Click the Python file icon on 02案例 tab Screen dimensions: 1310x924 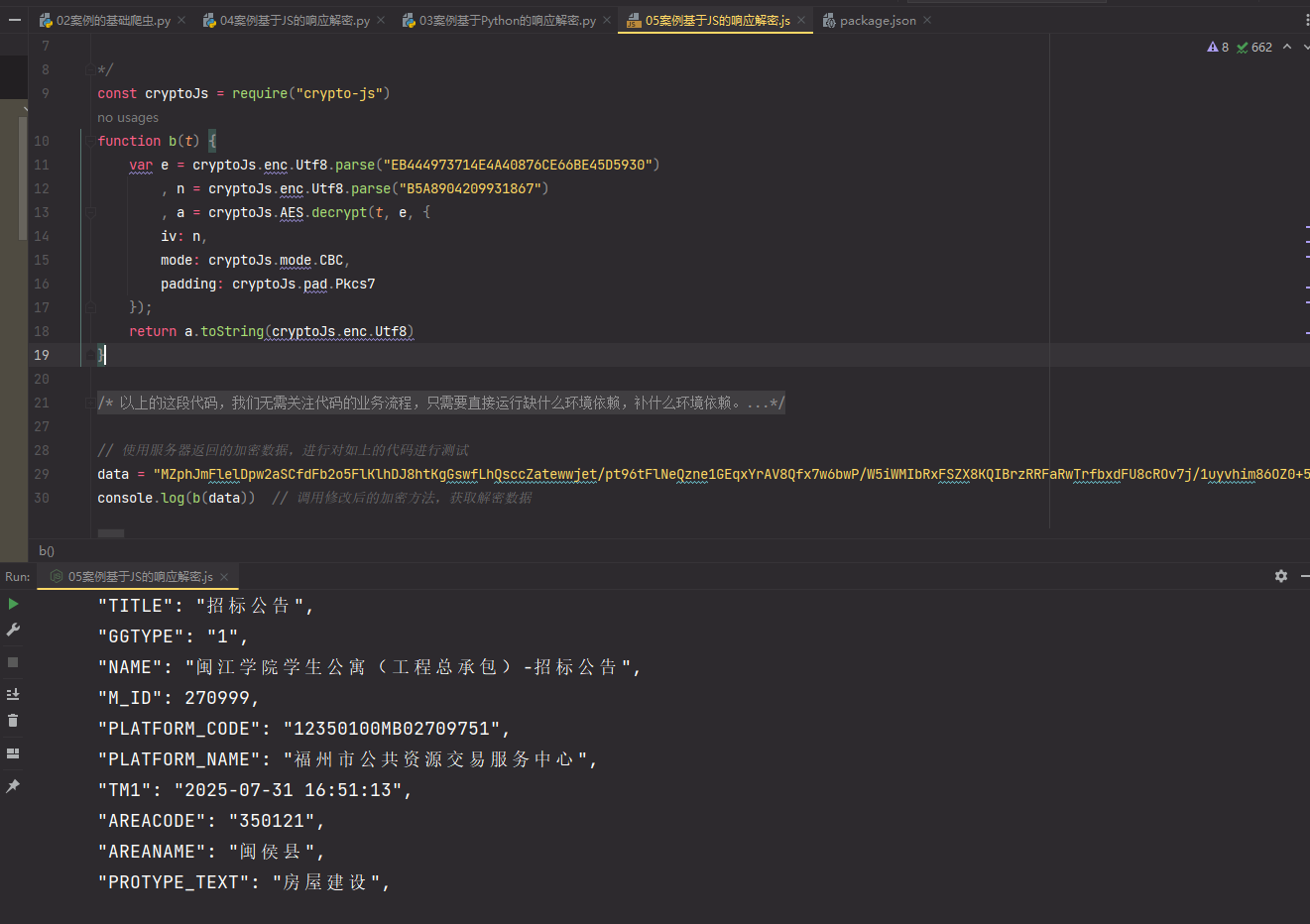point(46,20)
